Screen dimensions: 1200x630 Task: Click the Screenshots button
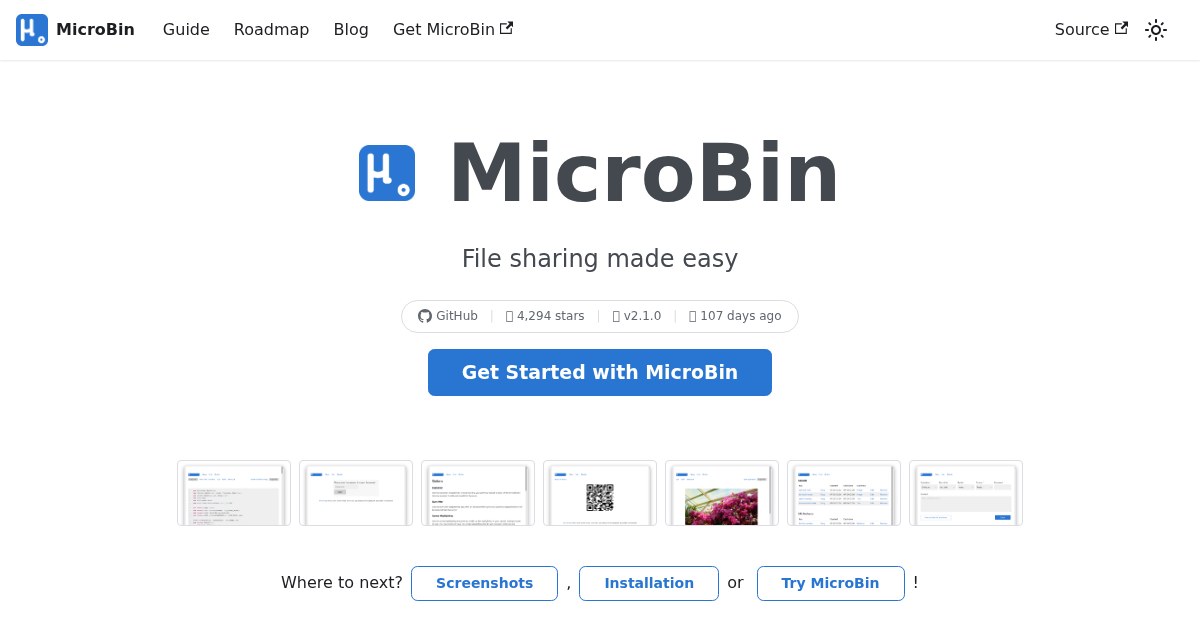[484, 583]
